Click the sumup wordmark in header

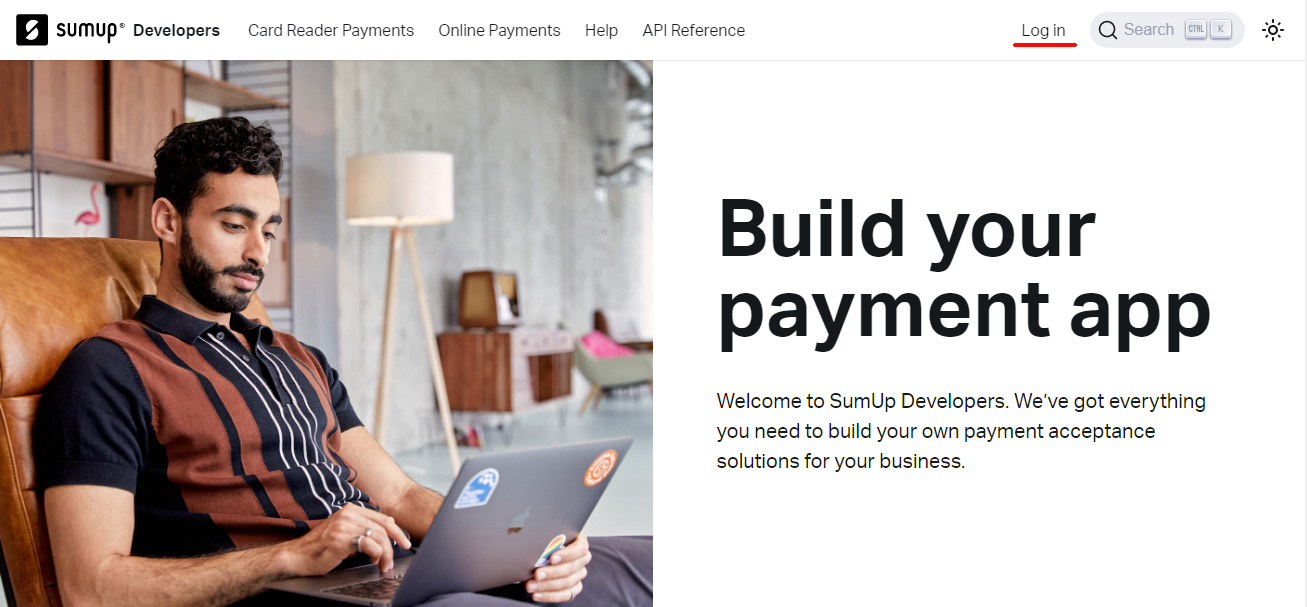point(88,30)
